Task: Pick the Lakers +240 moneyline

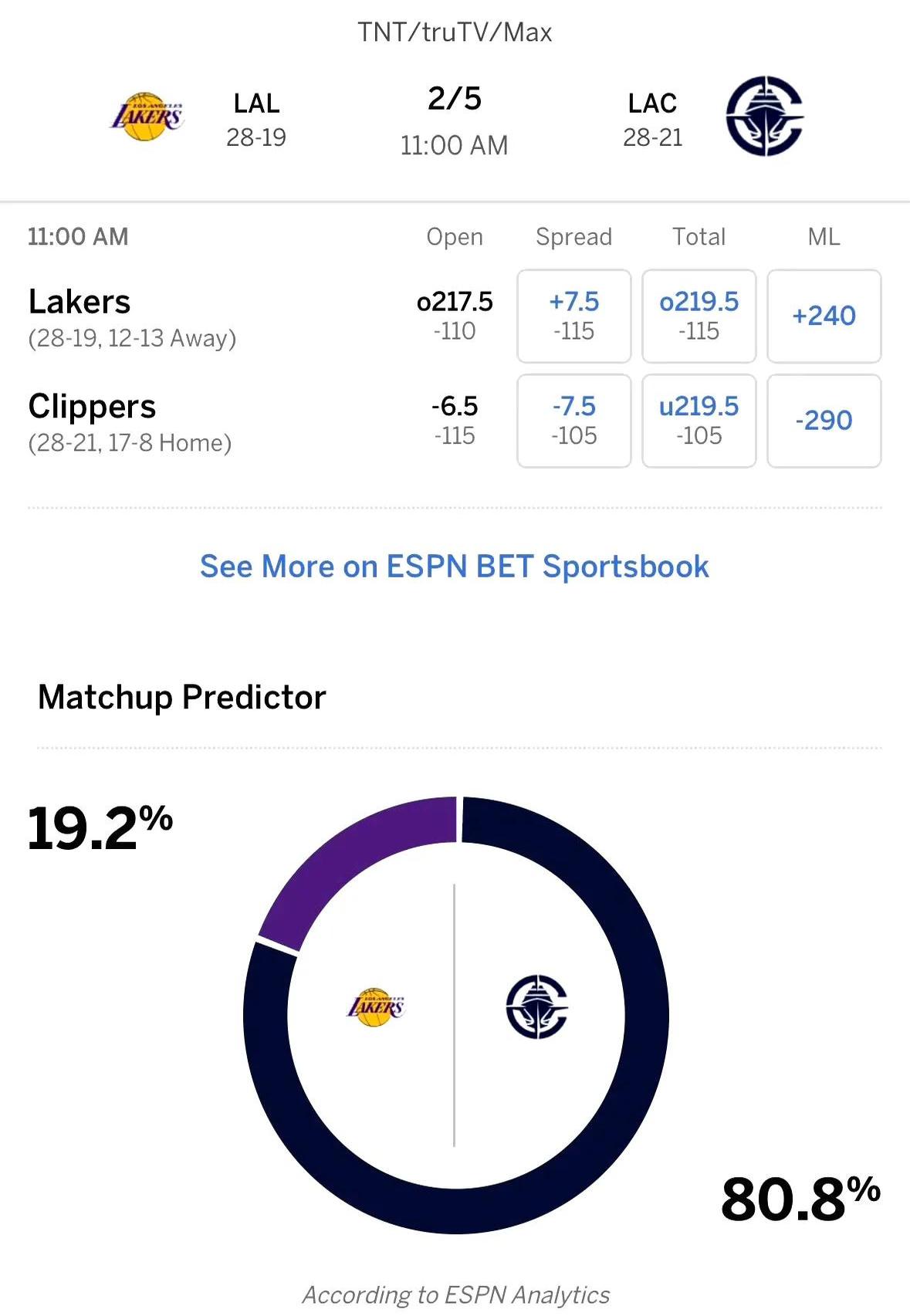Action: tap(824, 316)
